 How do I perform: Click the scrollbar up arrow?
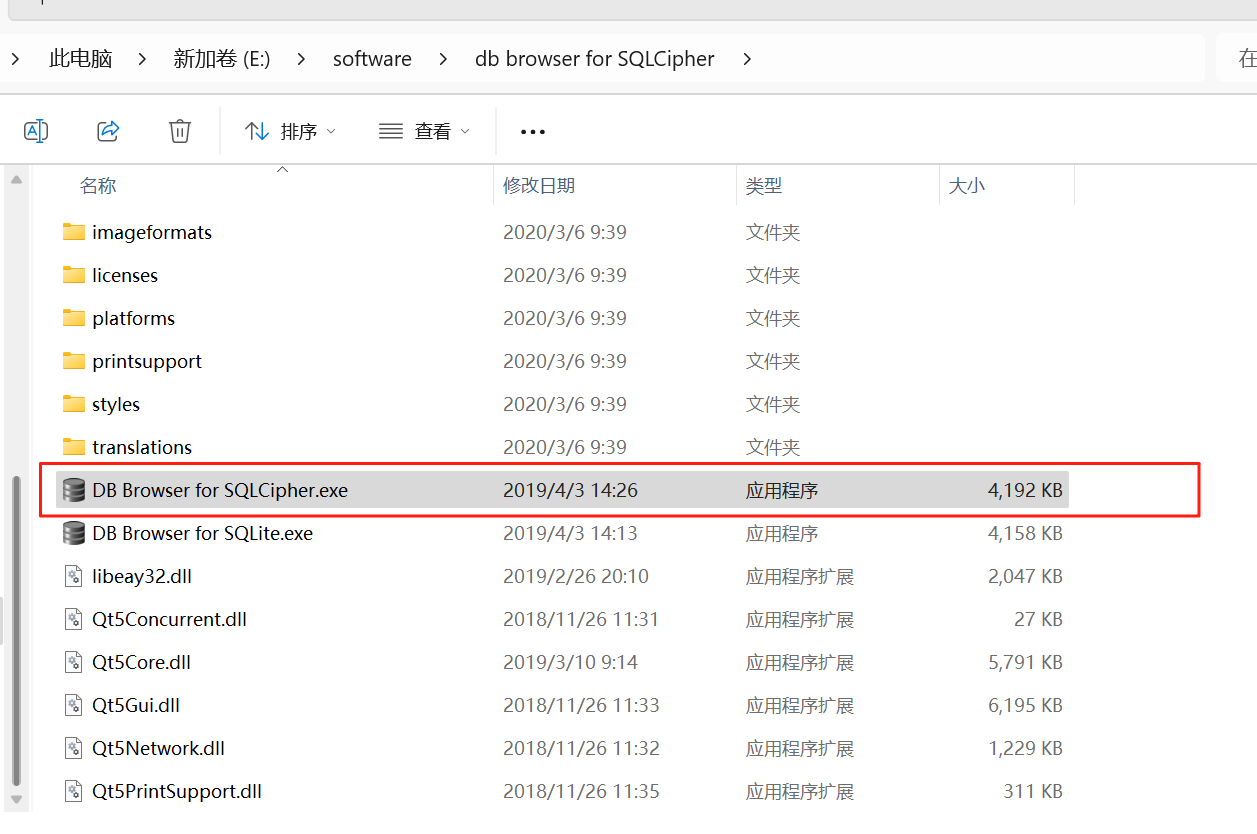coord(16,180)
